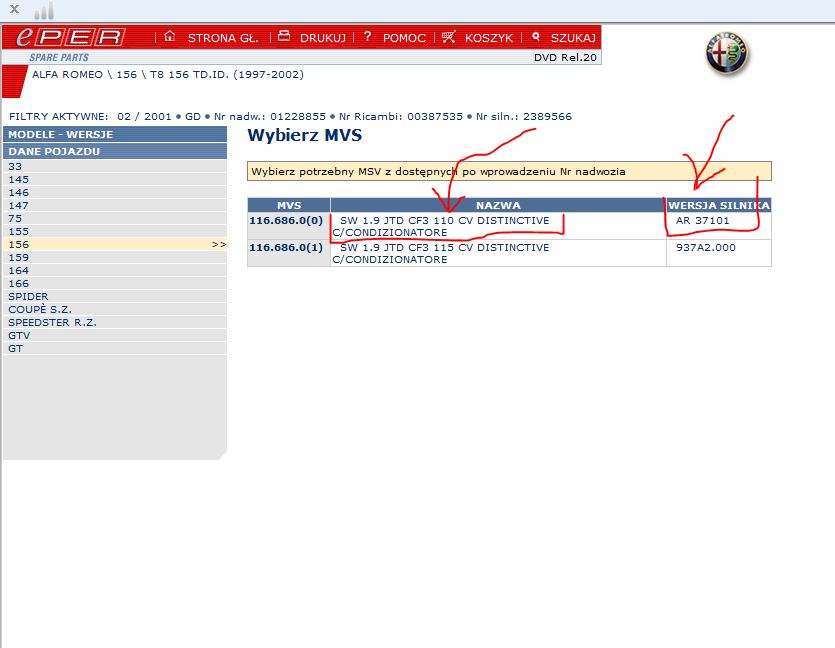Screen dimensions: 835x648
Task: Select model 75 in the list
Action: pyautogui.click(x=115, y=218)
